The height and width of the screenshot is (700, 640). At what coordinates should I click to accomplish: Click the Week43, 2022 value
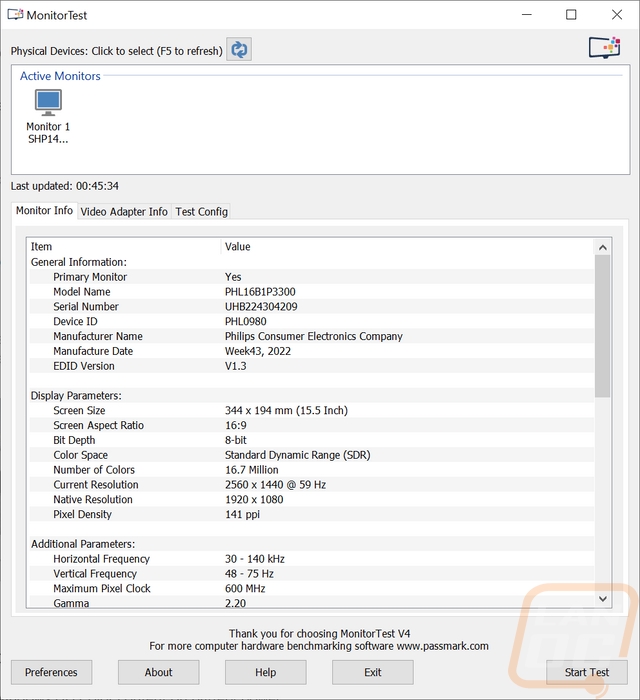[x=258, y=351]
